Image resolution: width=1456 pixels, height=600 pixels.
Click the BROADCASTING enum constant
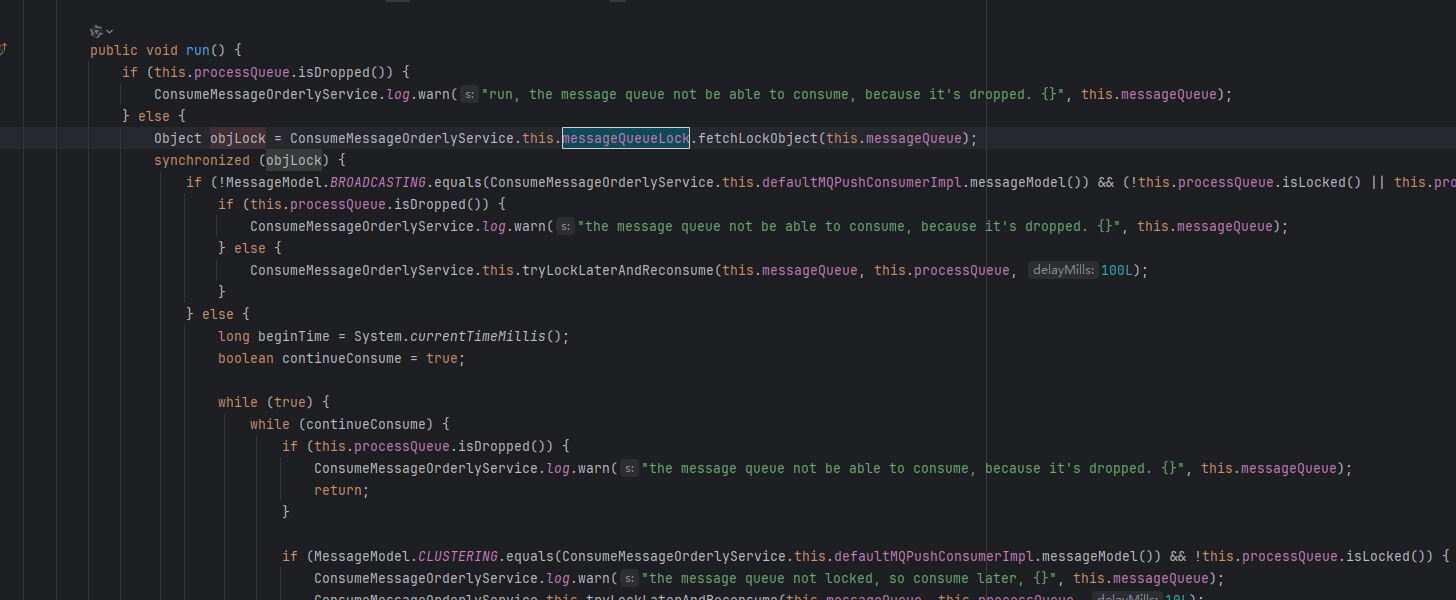pyautogui.click(x=378, y=182)
